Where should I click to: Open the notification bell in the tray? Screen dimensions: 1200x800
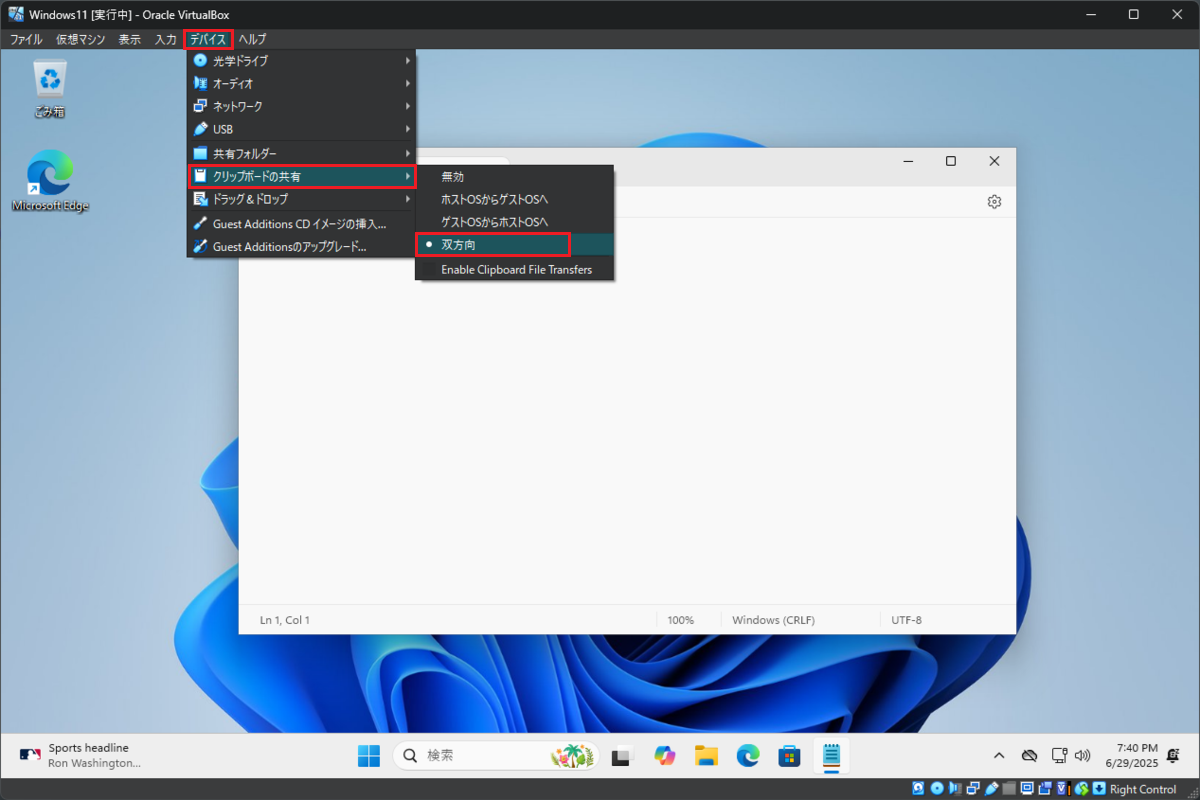tap(1173, 755)
